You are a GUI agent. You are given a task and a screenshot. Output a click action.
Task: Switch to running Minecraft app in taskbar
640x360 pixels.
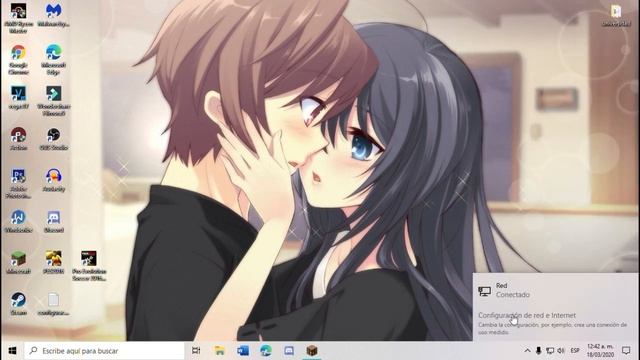click(x=312, y=351)
